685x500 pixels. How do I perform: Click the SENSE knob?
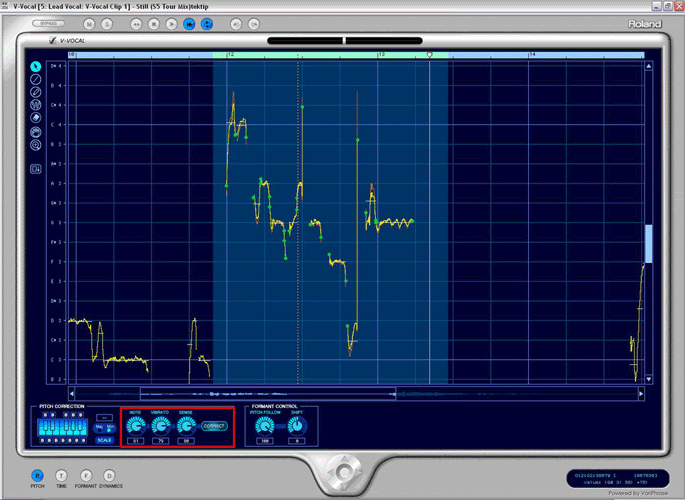pyautogui.click(x=186, y=426)
